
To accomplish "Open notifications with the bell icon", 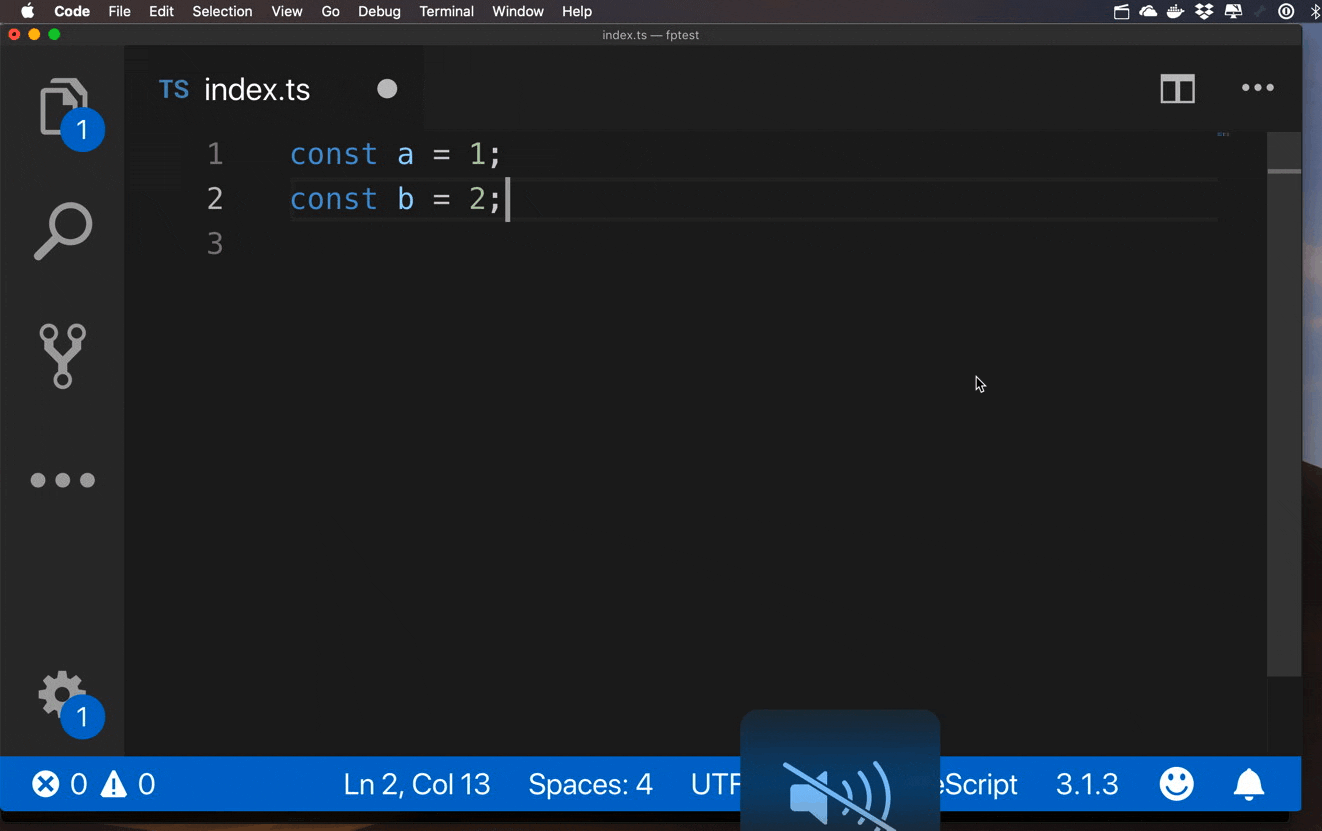I will tap(1249, 784).
